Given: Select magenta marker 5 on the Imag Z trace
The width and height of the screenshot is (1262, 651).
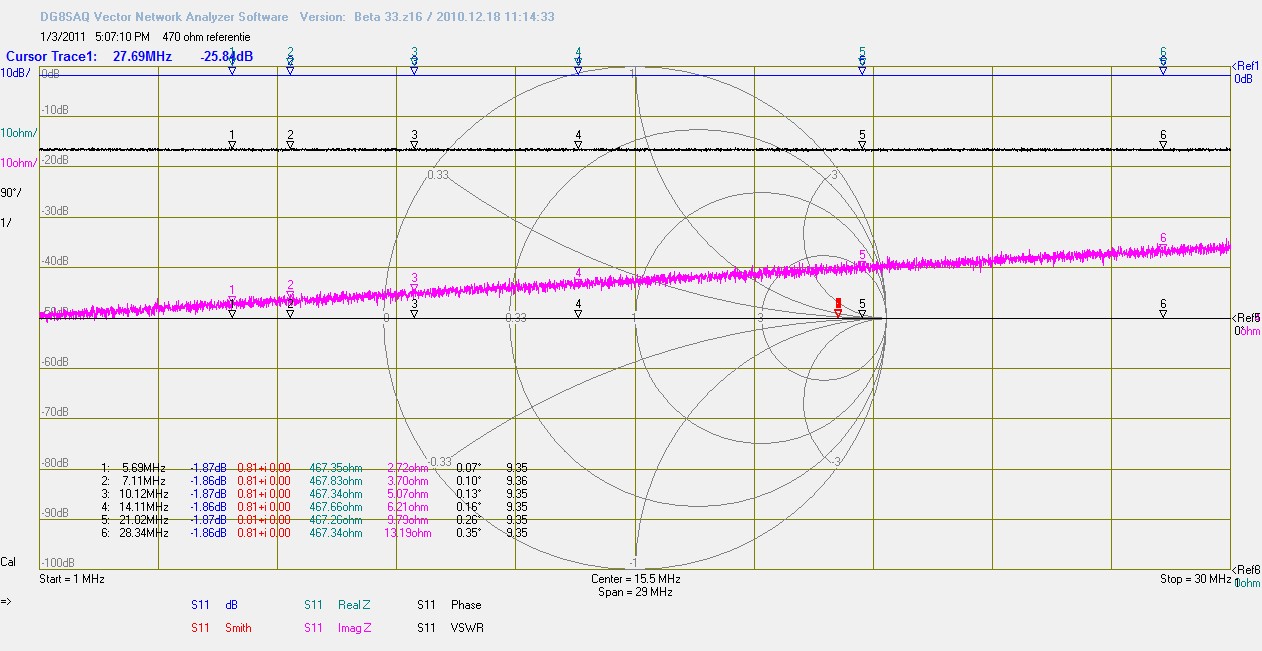Looking at the screenshot, I should pyautogui.click(x=862, y=260).
